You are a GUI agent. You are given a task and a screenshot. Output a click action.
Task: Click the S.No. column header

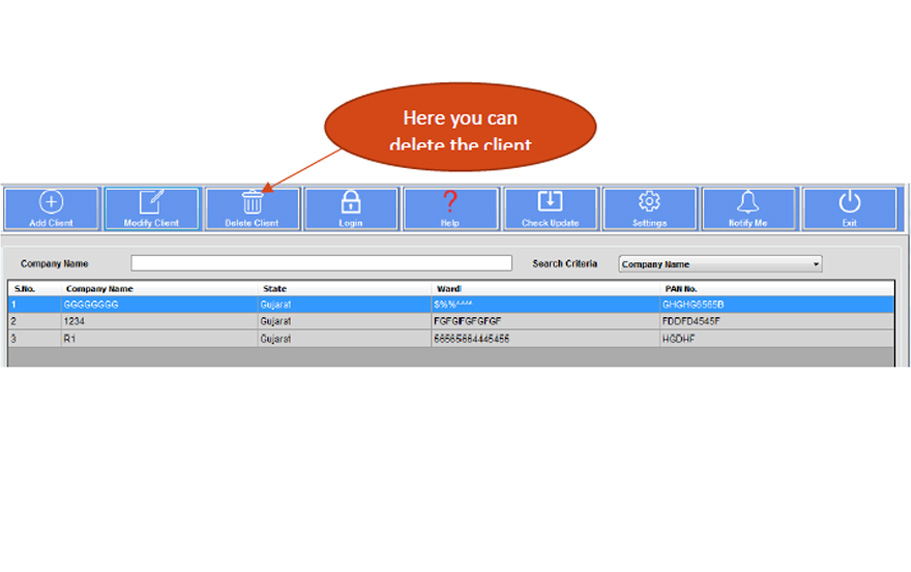25,288
